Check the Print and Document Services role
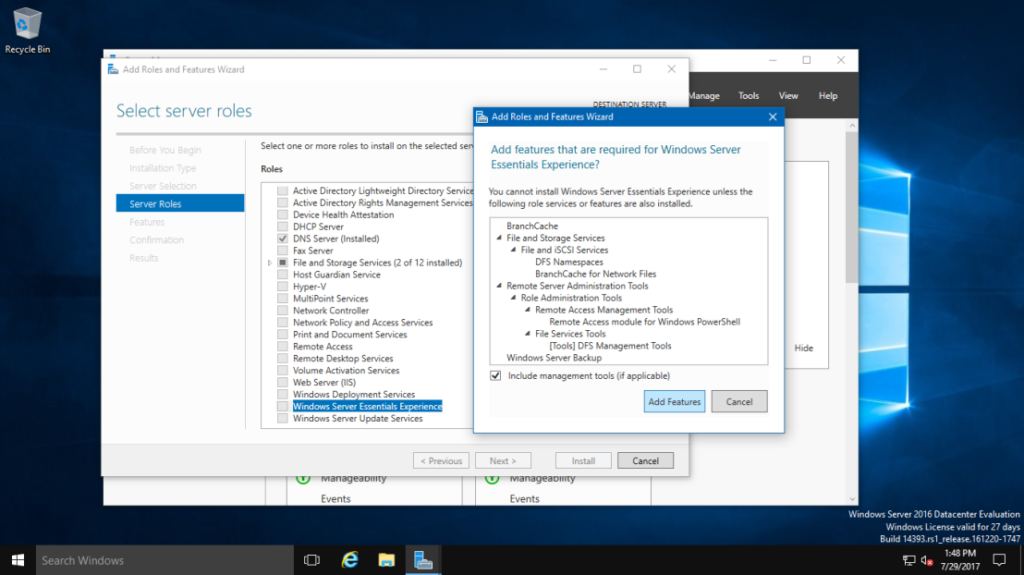This screenshot has height=575, width=1024. [282, 335]
